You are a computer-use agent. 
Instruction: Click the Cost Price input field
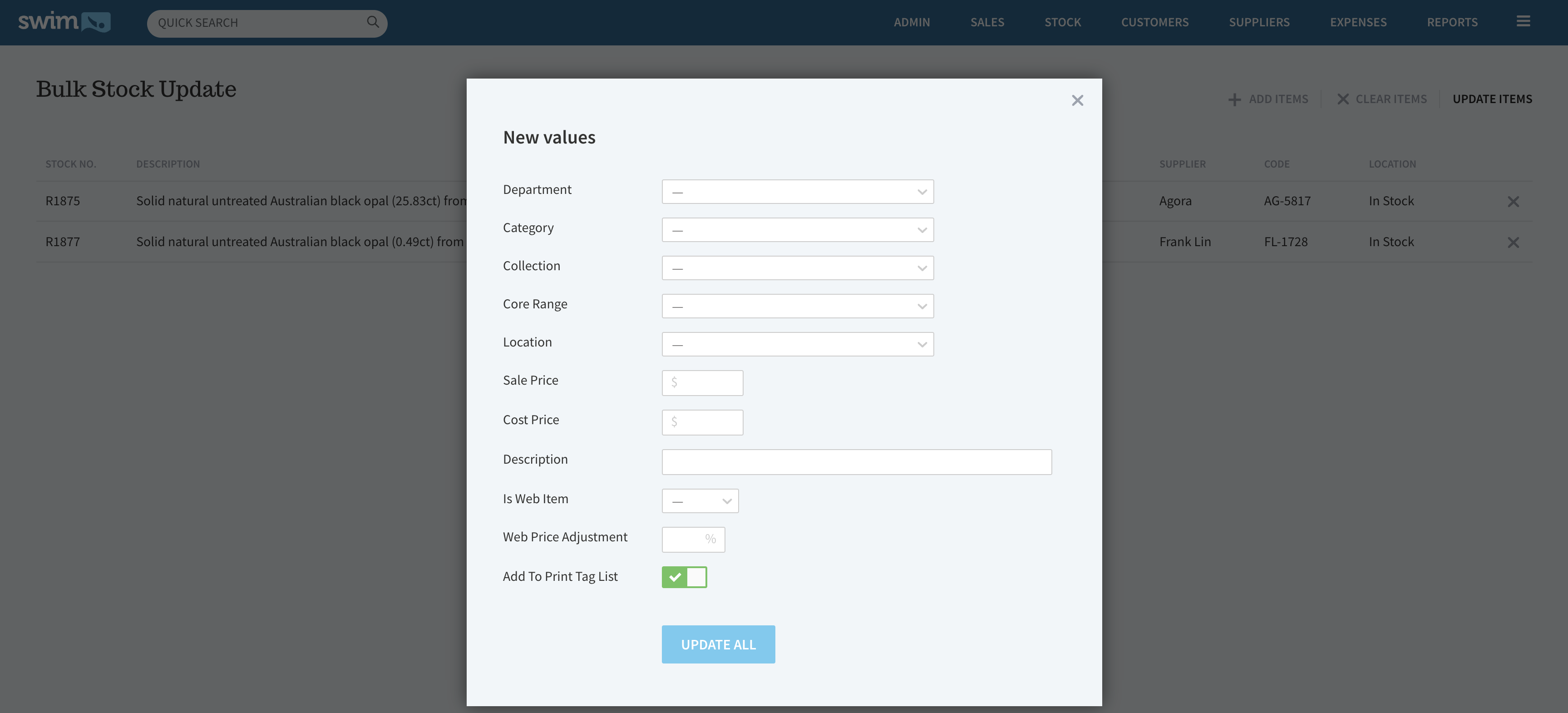pyautogui.click(x=702, y=422)
